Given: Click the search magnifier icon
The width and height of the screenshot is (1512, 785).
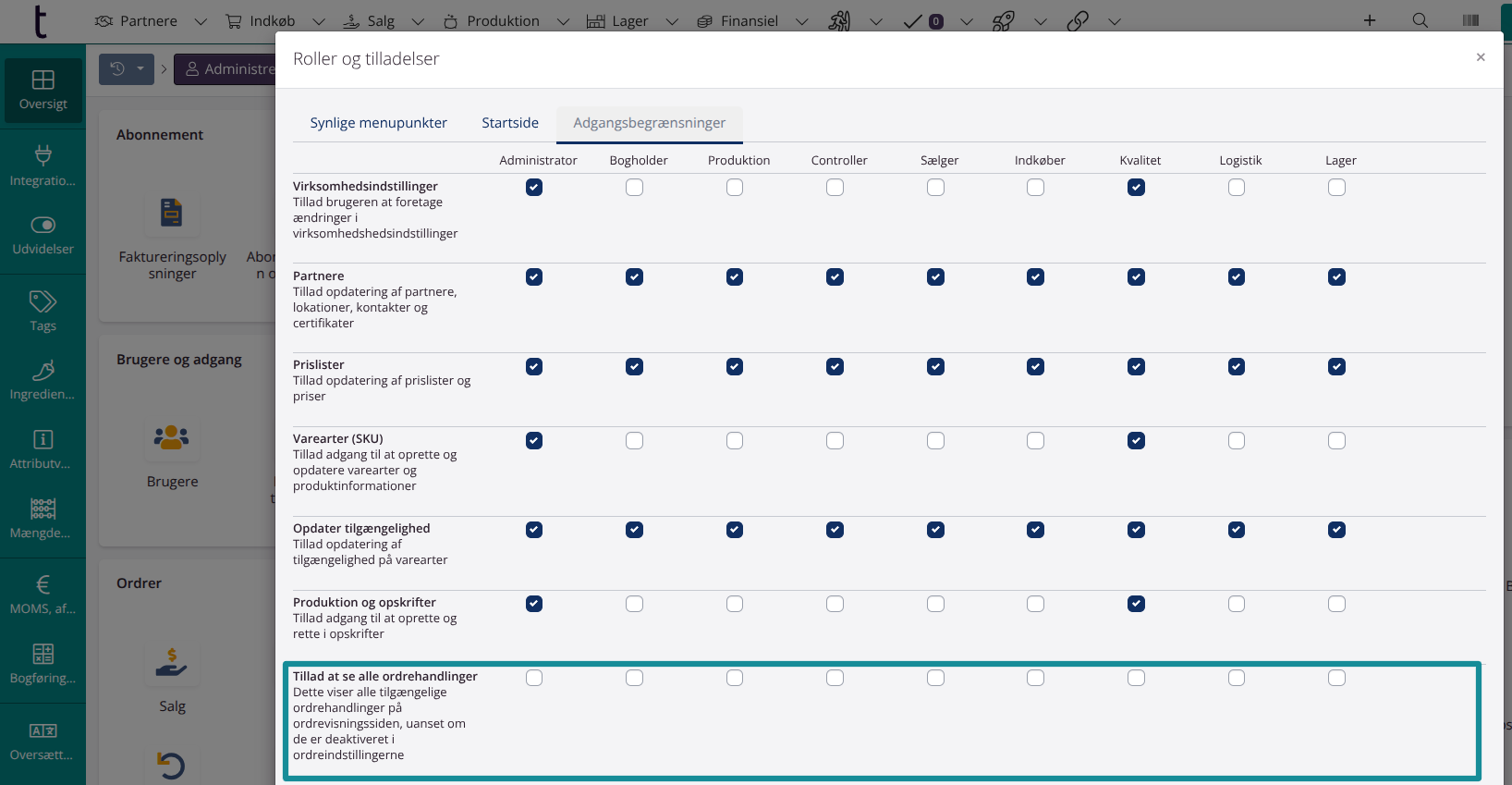Looking at the screenshot, I should coord(1421,20).
